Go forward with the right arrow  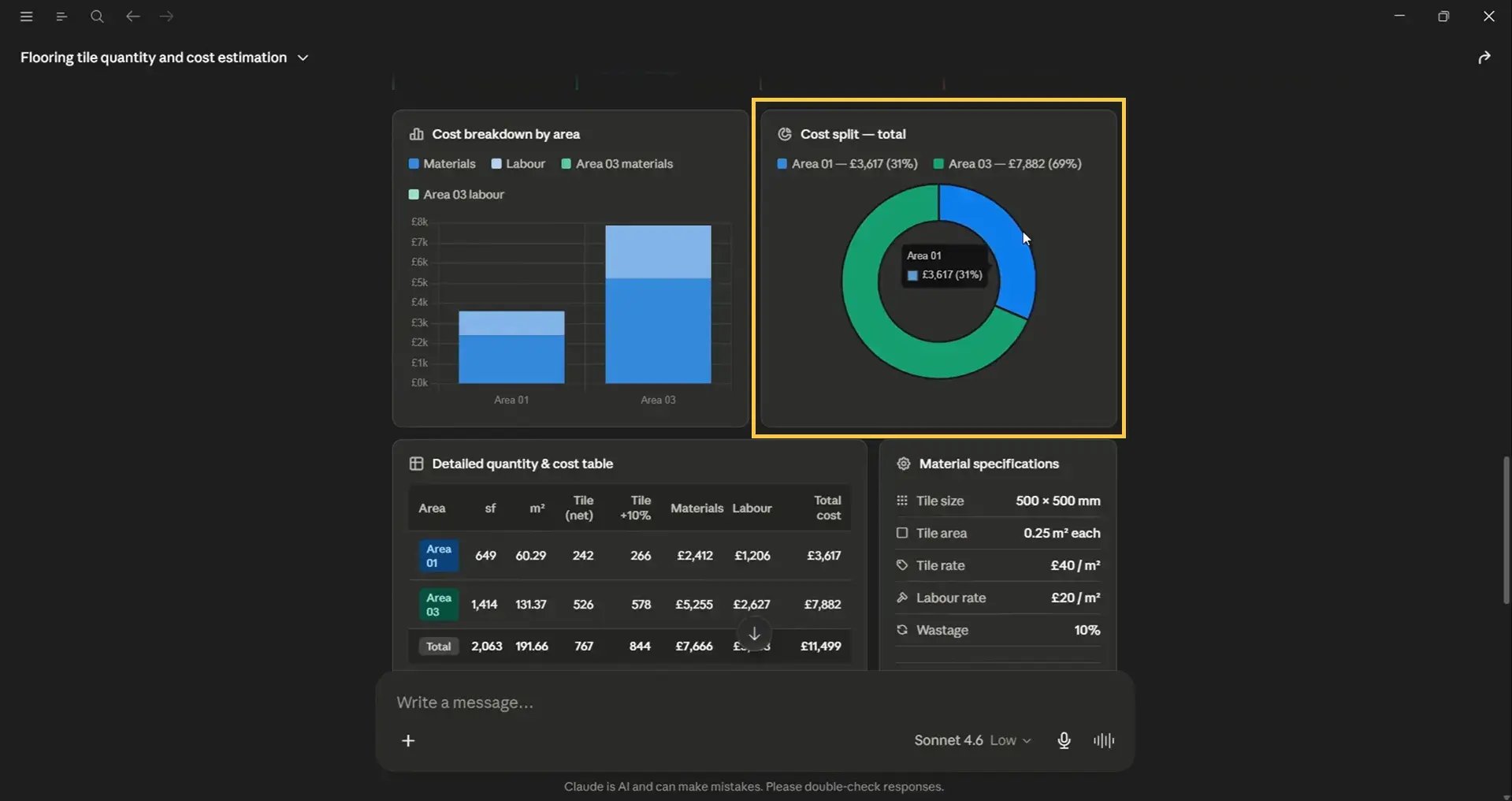click(166, 16)
